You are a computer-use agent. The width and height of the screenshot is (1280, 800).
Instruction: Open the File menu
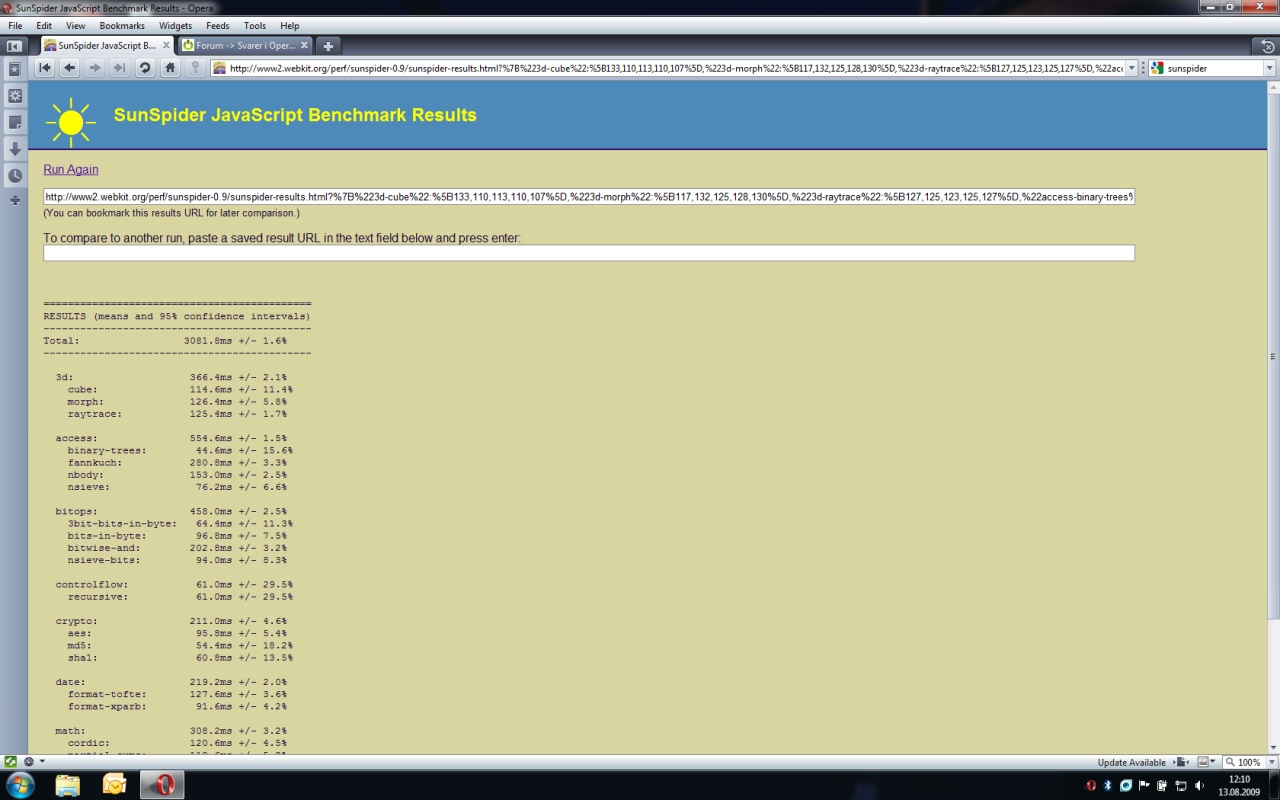(x=15, y=25)
